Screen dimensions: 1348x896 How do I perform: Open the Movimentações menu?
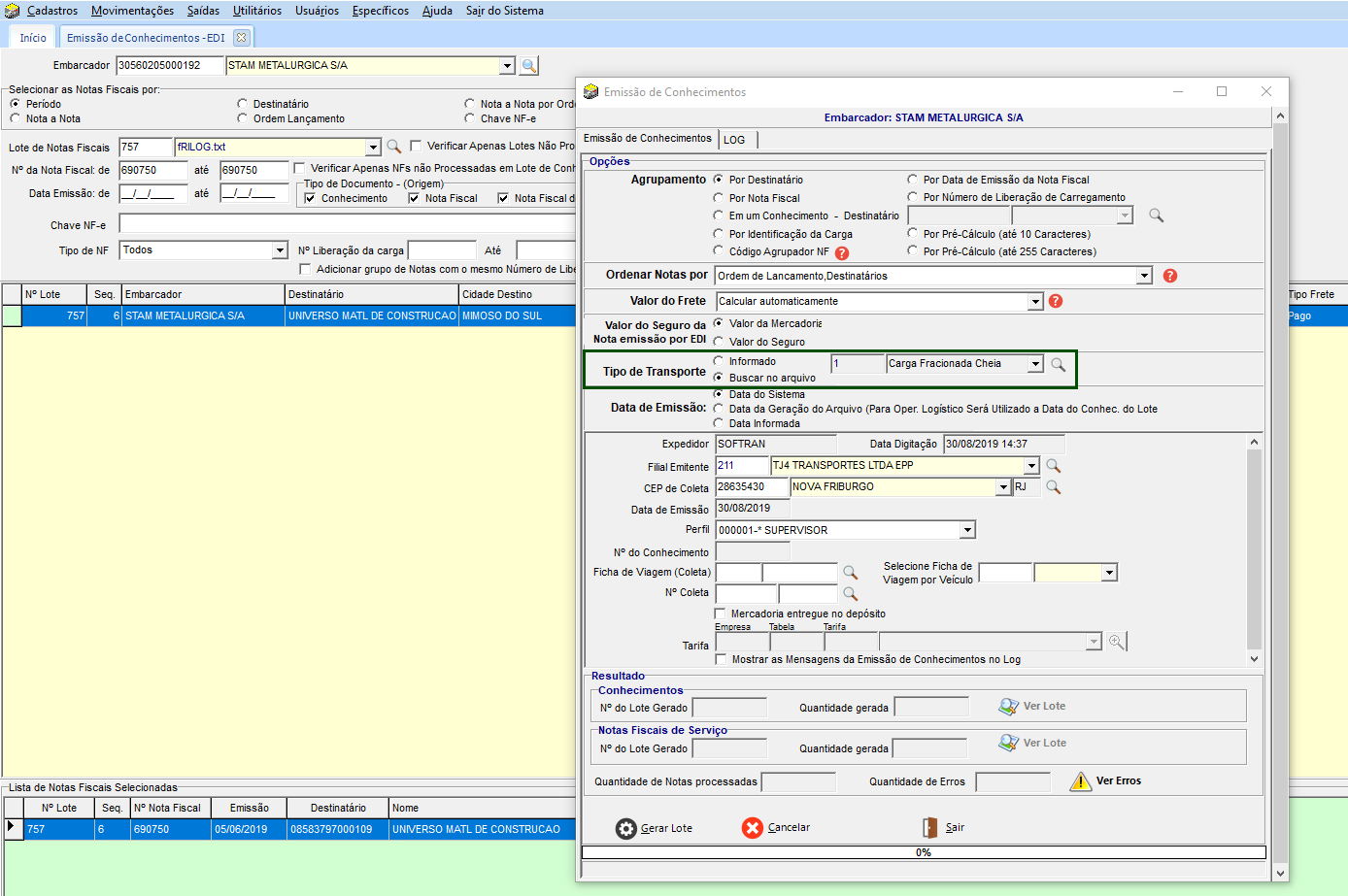coord(132,11)
